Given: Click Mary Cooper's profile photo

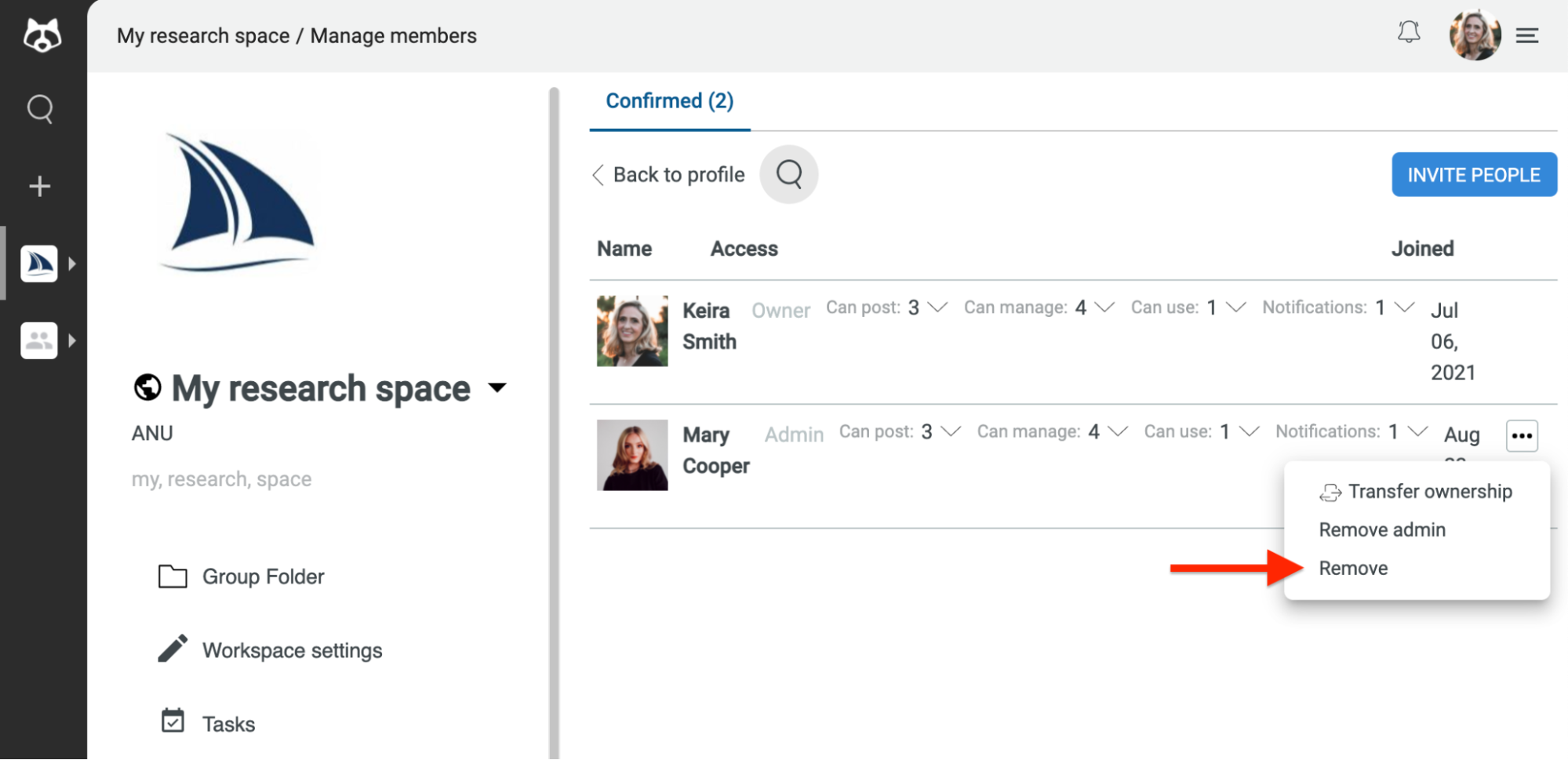Looking at the screenshot, I should pos(632,455).
